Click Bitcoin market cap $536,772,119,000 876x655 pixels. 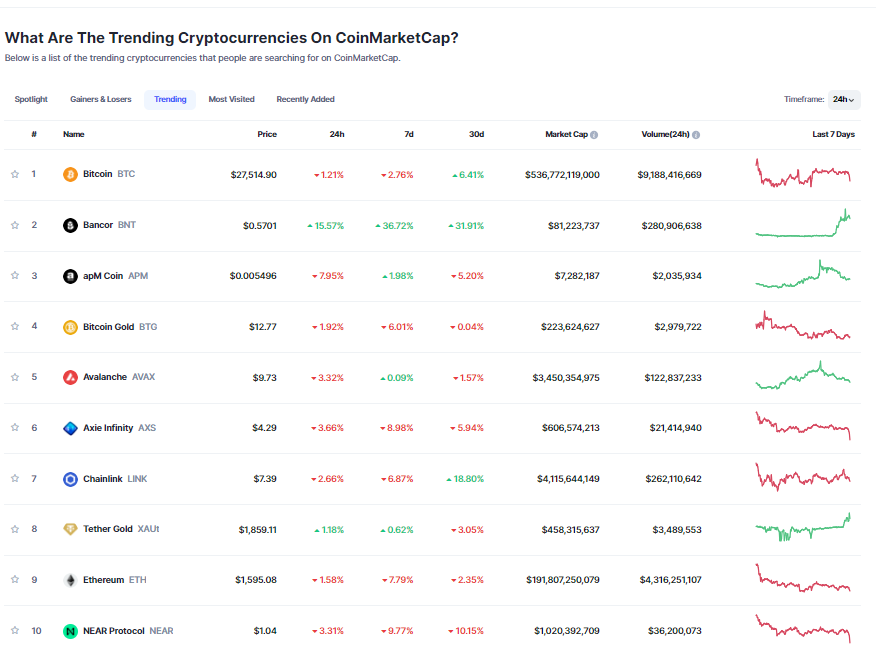coord(562,175)
